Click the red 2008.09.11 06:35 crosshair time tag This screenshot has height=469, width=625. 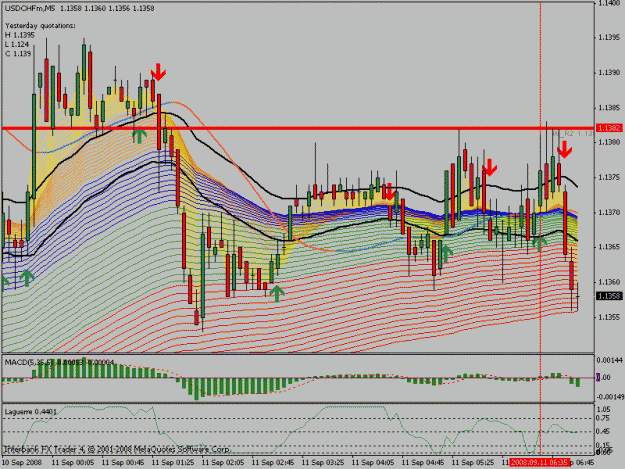pos(539,462)
